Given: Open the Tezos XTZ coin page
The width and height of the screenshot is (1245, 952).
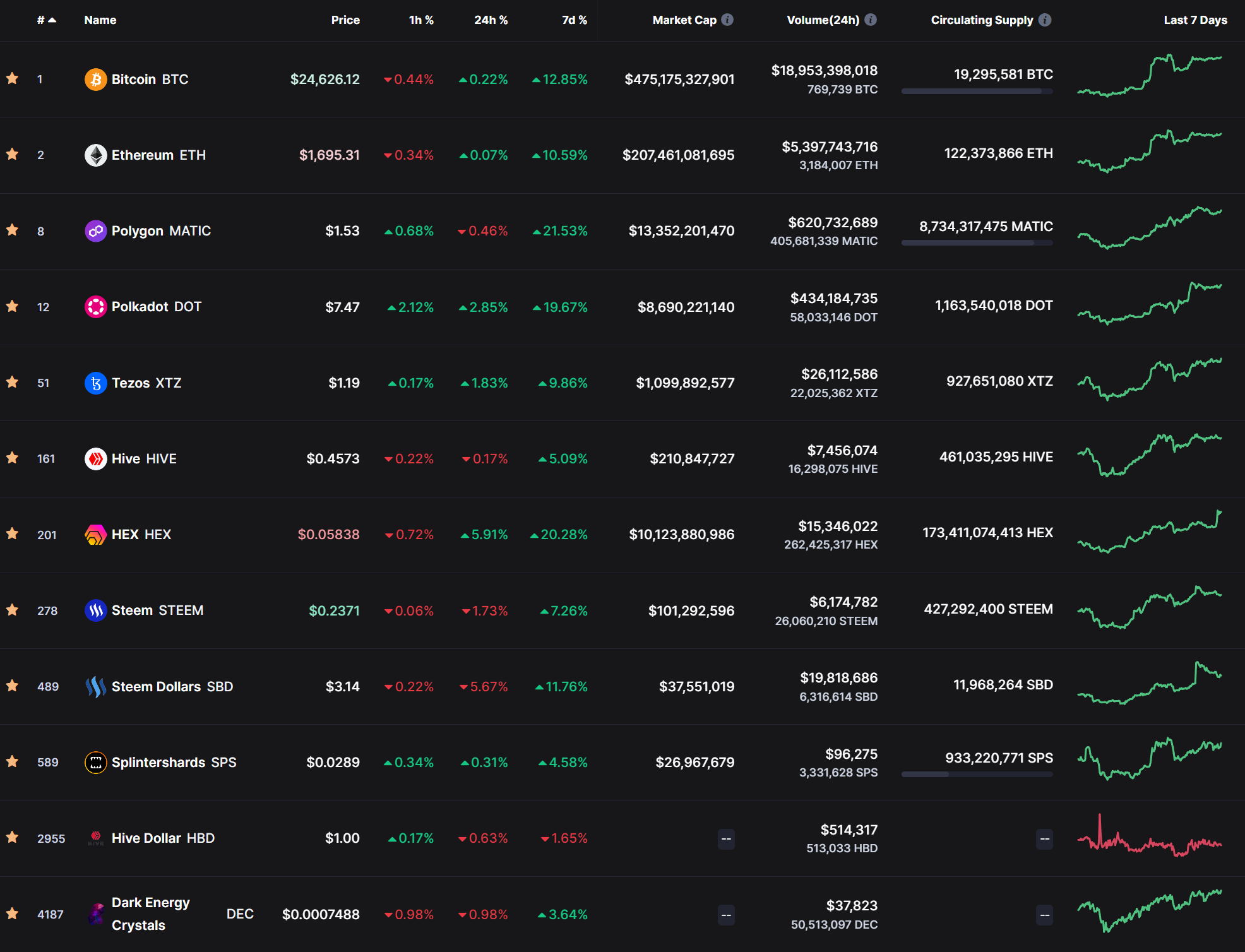Looking at the screenshot, I should tap(146, 383).
